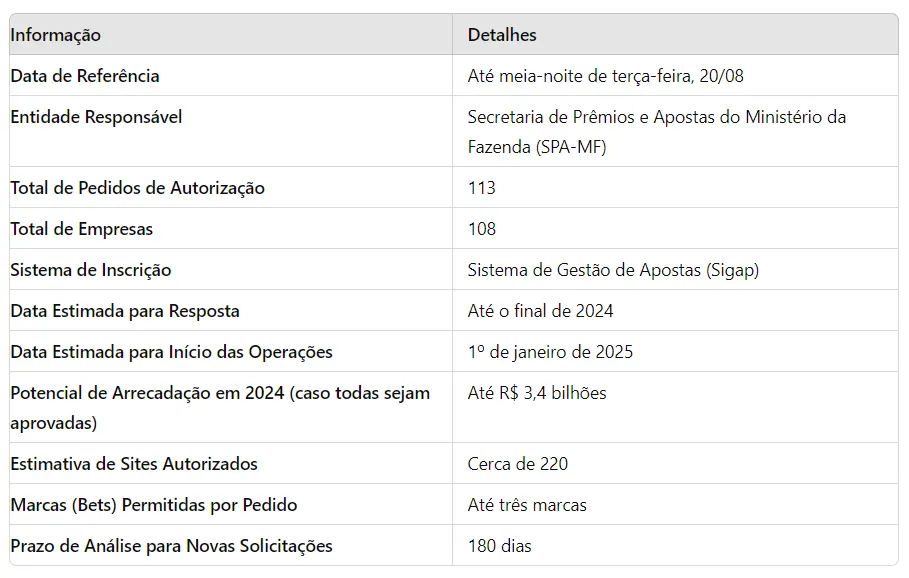Select the Data de Referência cell
The height and width of the screenshot is (578, 909).
tap(85, 76)
